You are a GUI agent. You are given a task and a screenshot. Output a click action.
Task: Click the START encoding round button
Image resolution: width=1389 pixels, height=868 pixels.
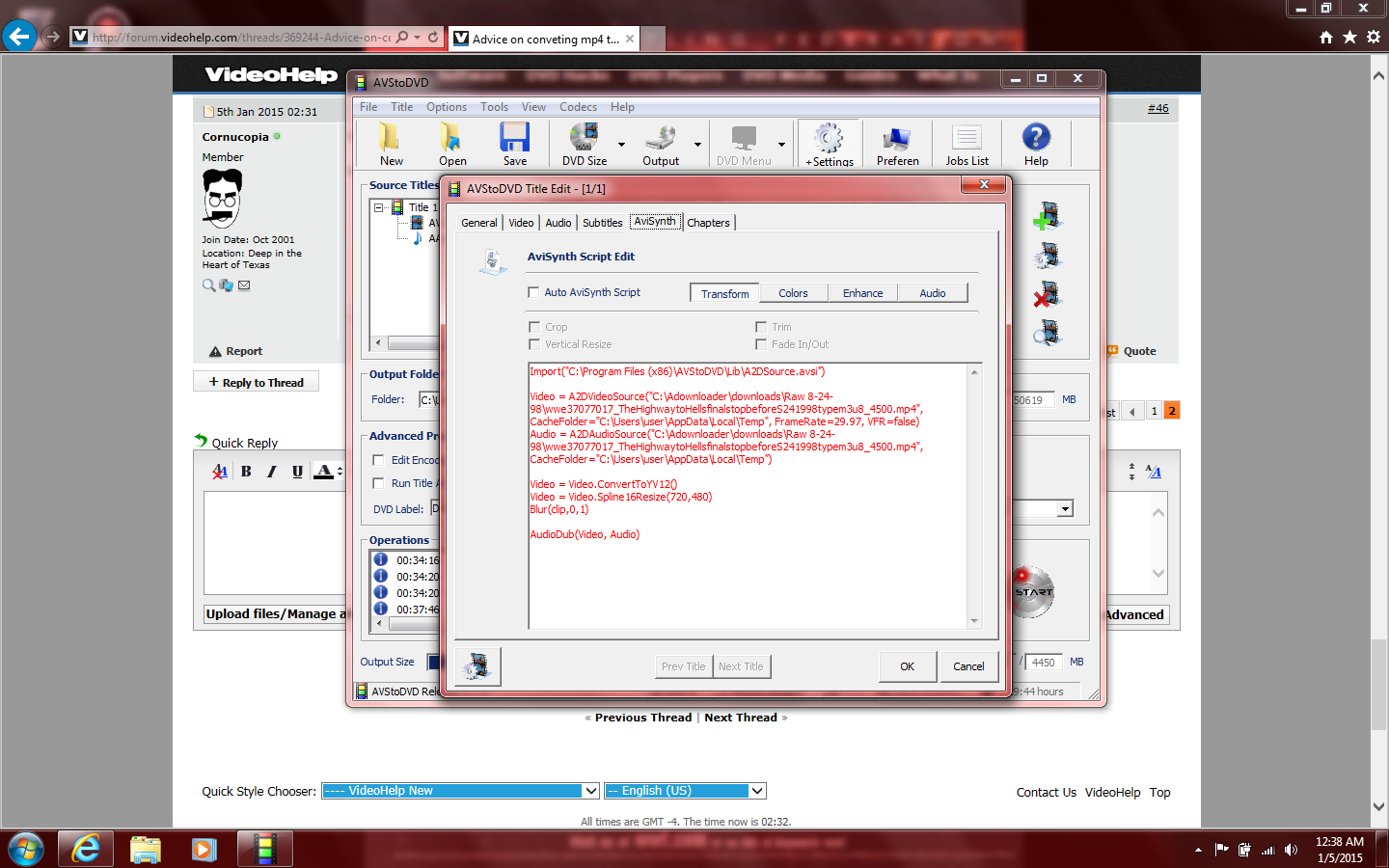pyautogui.click(x=1033, y=591)
